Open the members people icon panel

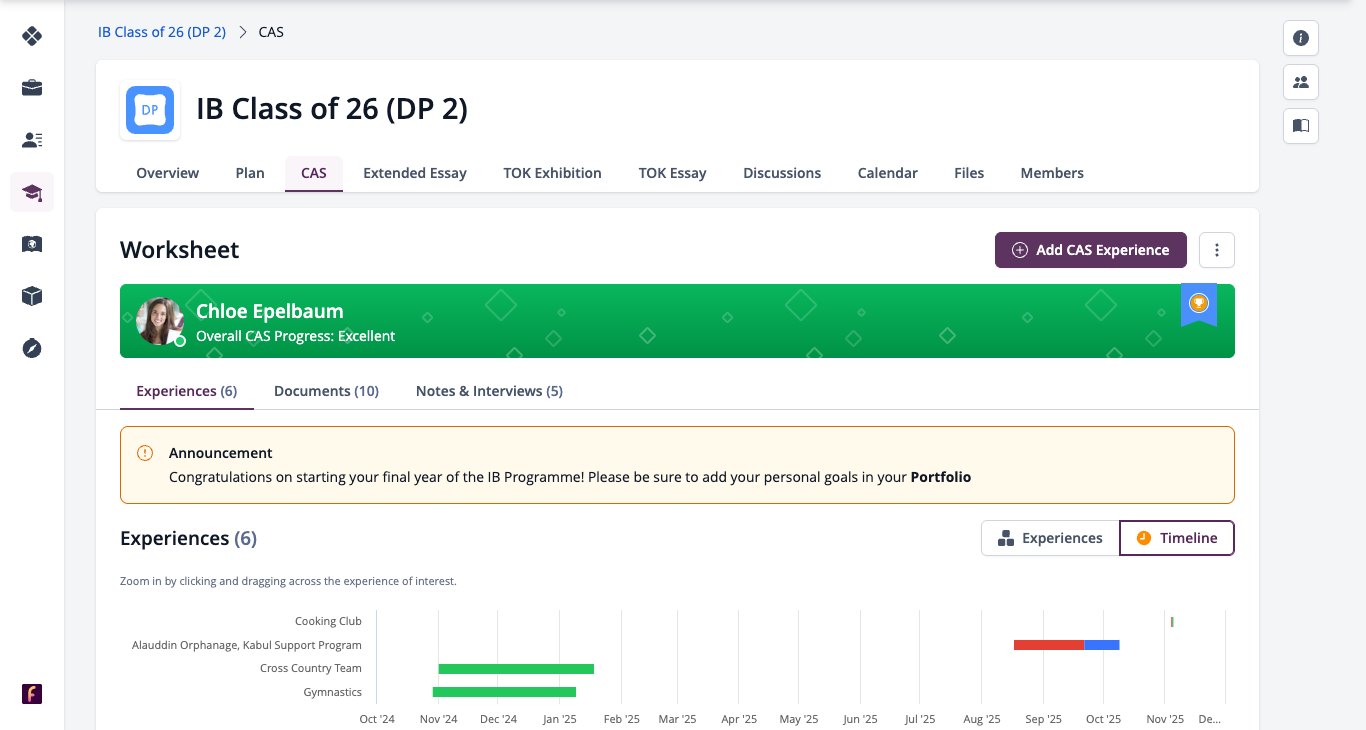coord(1301,82)
